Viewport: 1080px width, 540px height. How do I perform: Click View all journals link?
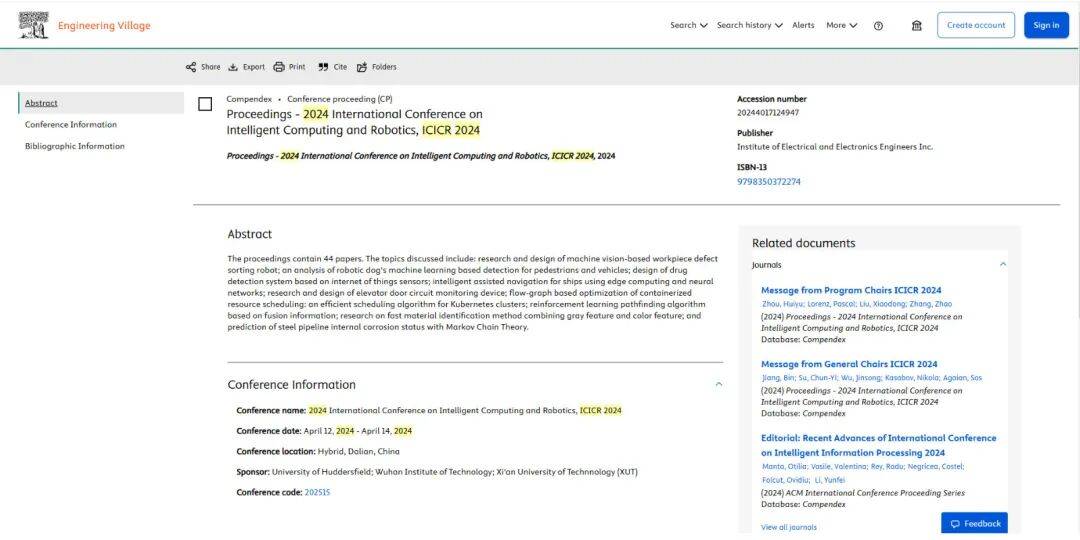point(789,528)
